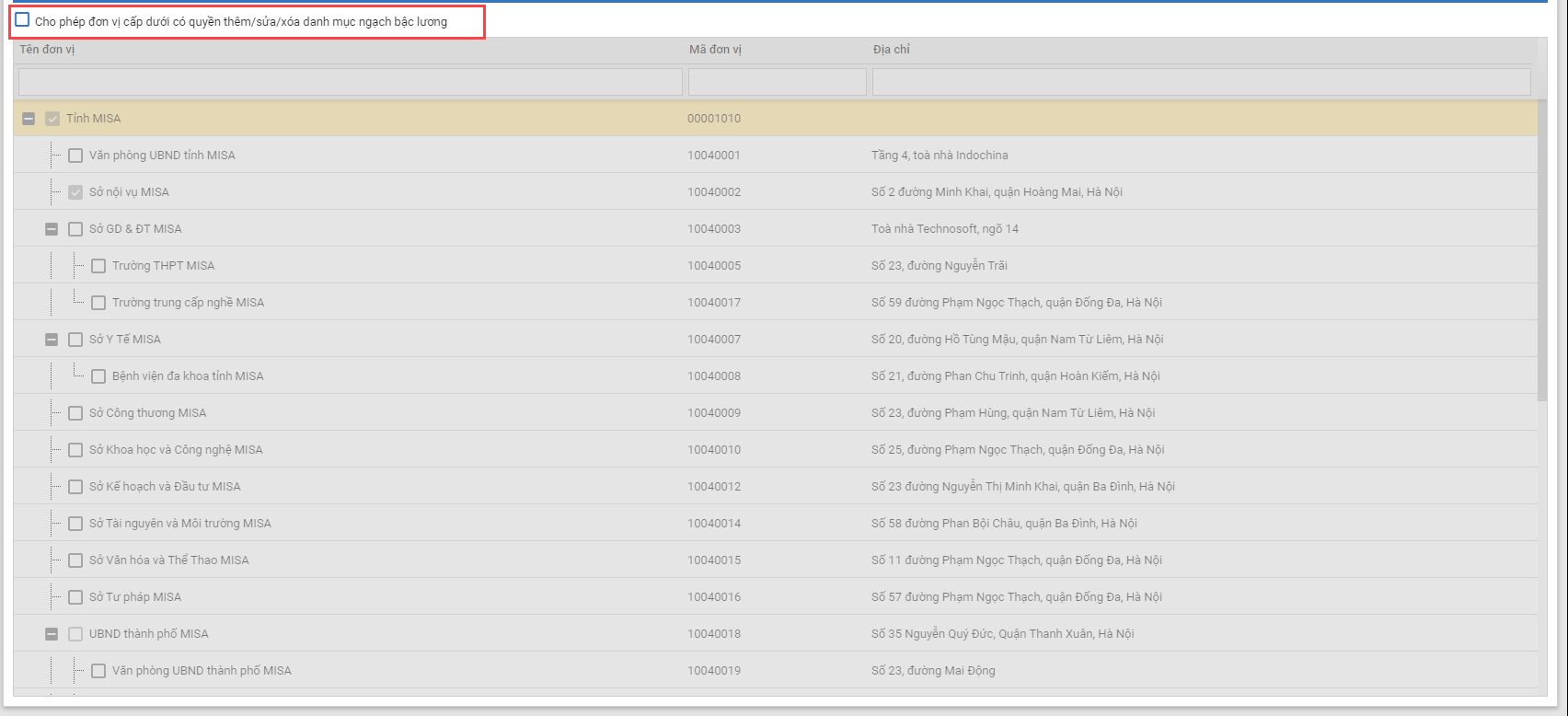Enable permission checkbox for subordinate units
Image resolution: width=1568 pixels, height=716 pixels.
(22, 20)
